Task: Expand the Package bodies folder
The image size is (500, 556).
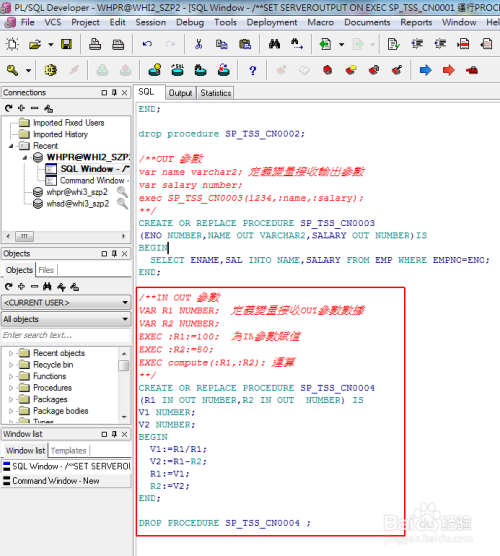Action: 11,411
